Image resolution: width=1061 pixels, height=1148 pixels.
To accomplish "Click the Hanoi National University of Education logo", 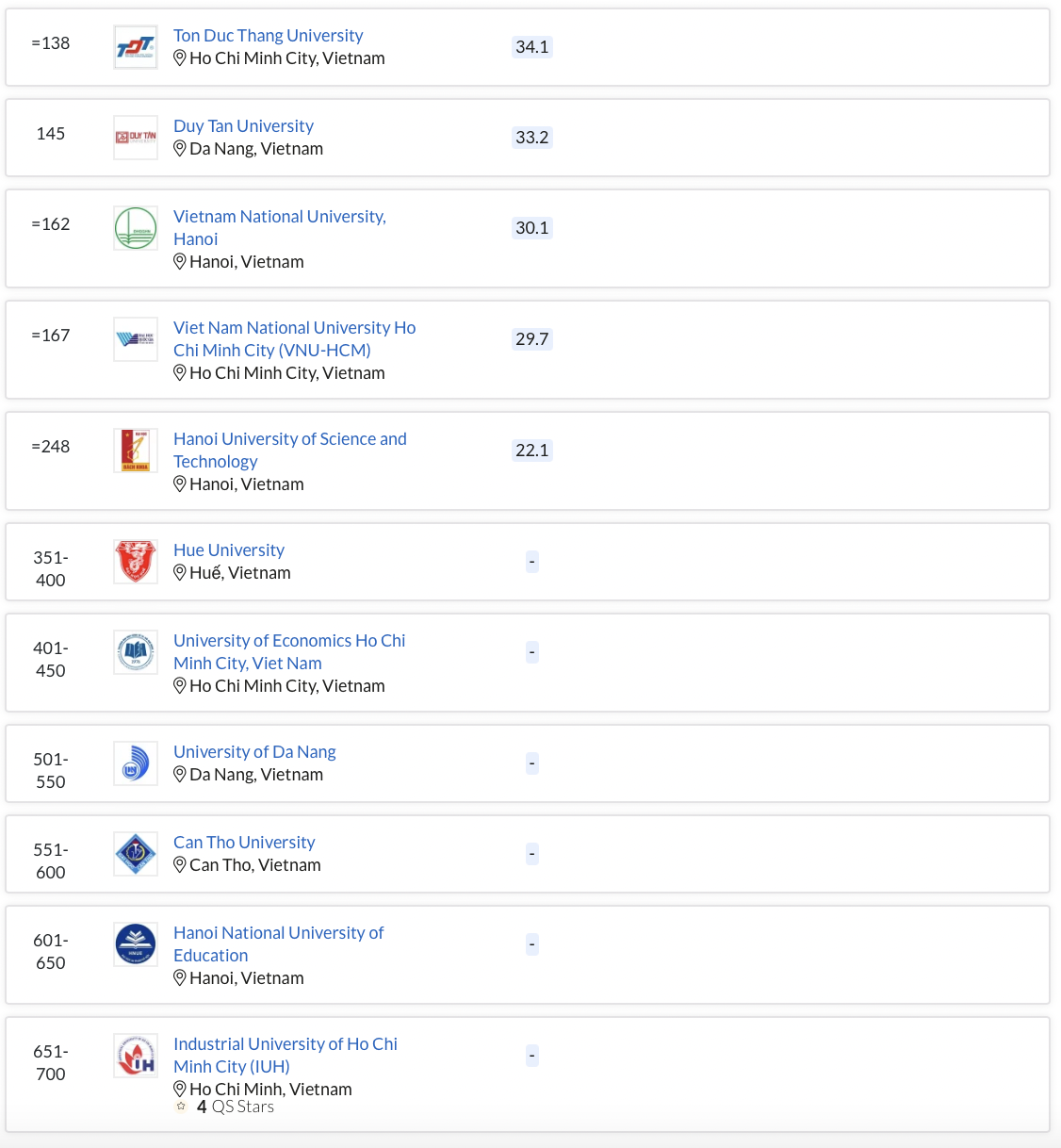I will [136, 944].
